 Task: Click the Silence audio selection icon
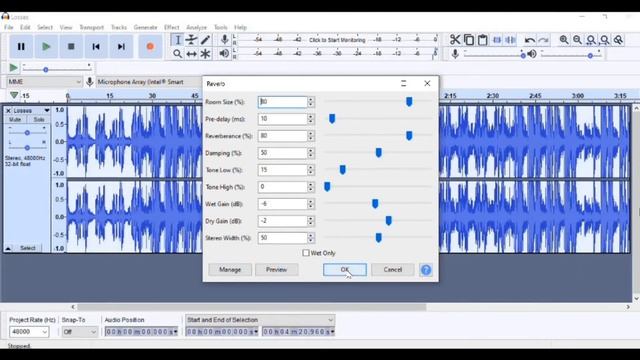coord(510,40)
